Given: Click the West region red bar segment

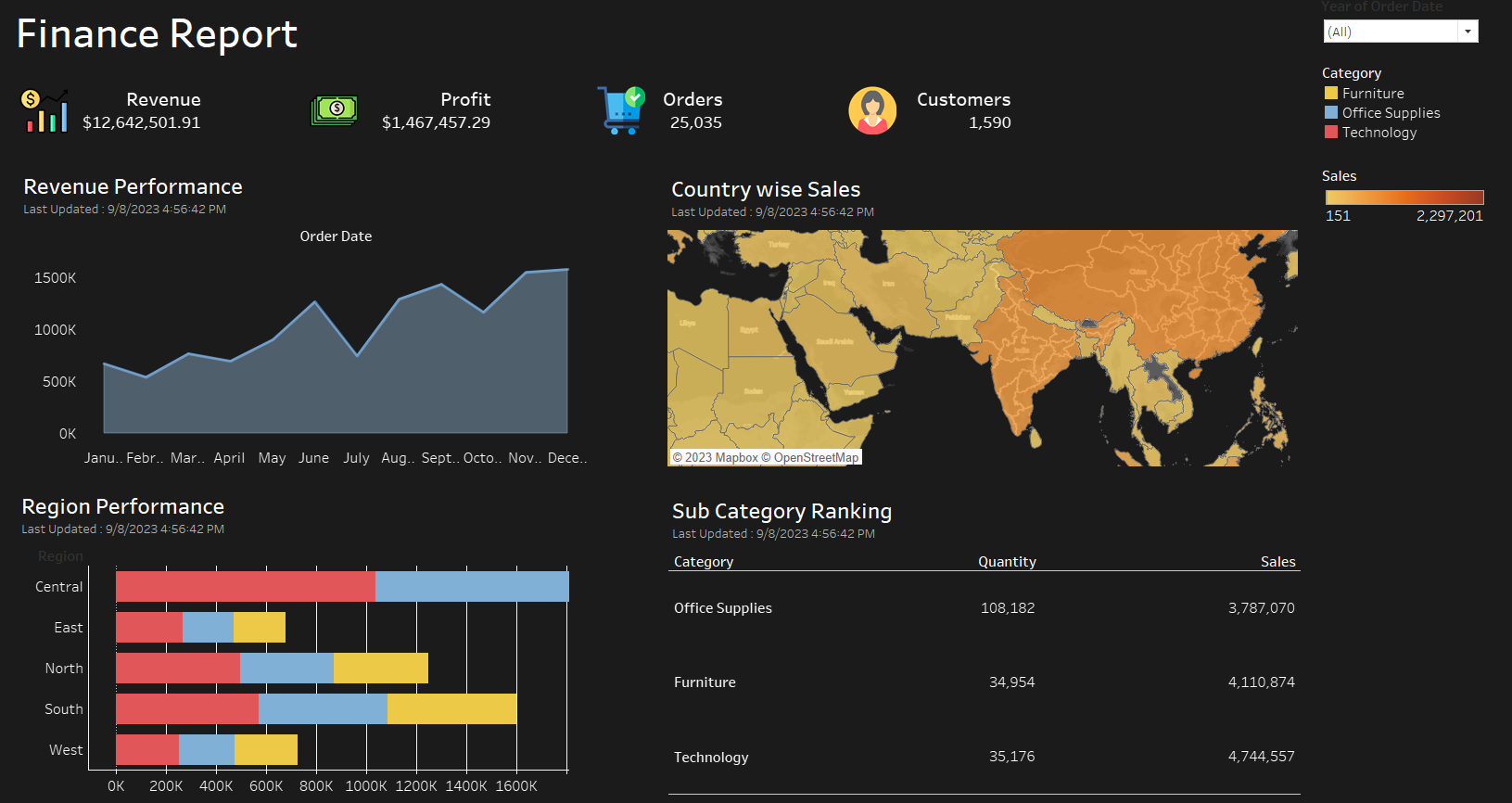Looking at the screenshot, I should tap(147, 749).
